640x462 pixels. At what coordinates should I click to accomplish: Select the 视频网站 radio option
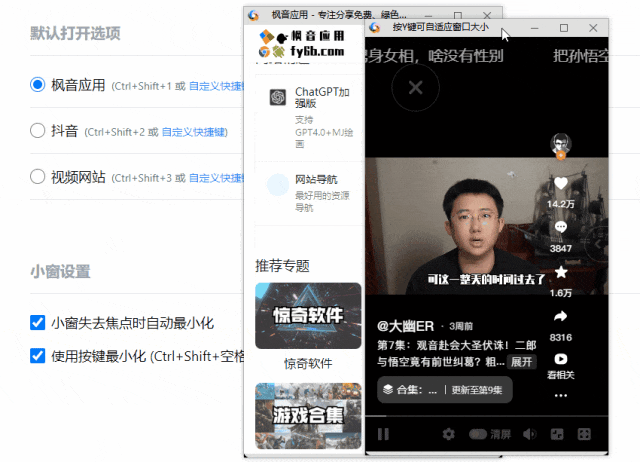(38, 177)
